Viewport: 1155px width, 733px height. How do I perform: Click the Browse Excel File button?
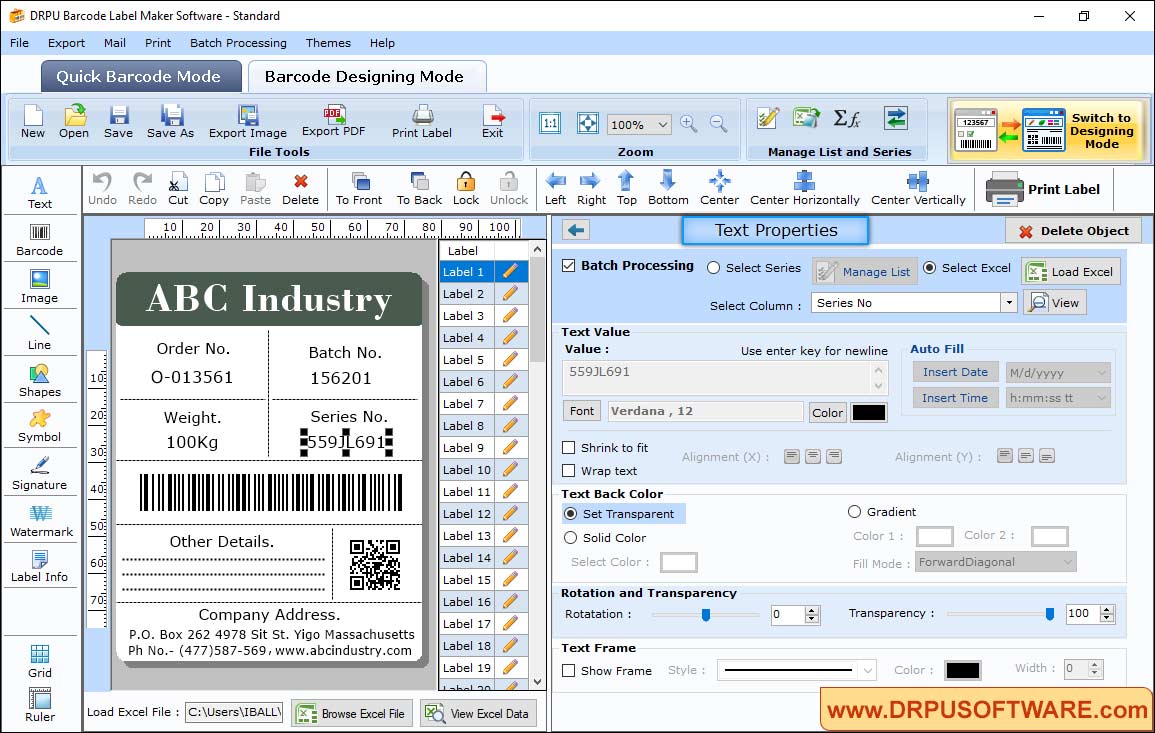[351, 713]
